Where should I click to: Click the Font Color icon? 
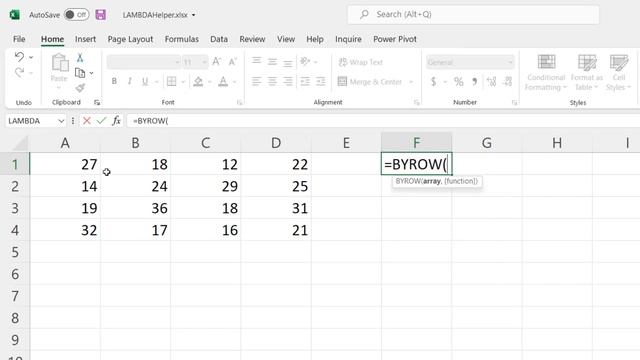(223, 82)
